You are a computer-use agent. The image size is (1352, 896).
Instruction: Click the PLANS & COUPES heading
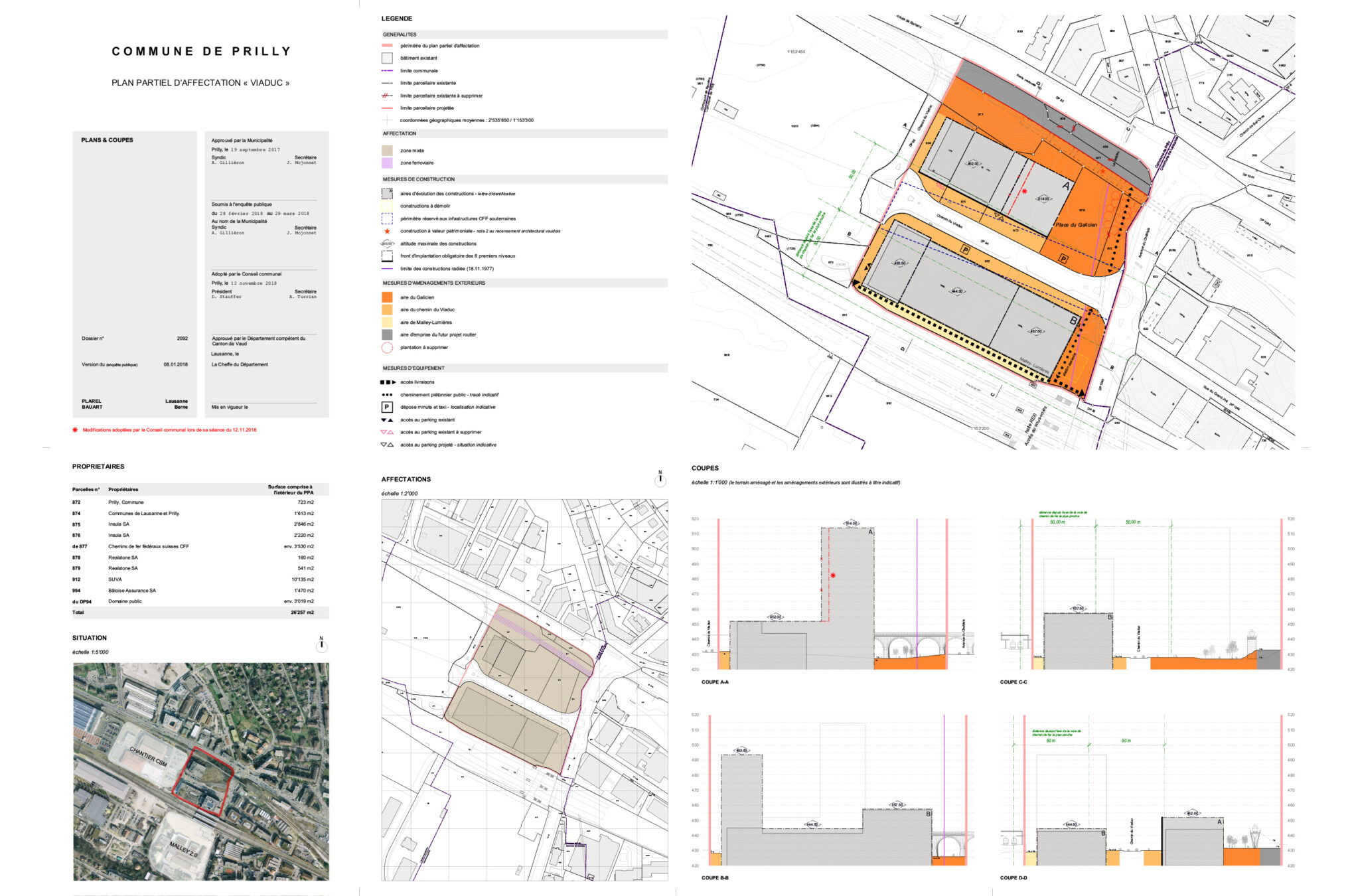(107, 140)
